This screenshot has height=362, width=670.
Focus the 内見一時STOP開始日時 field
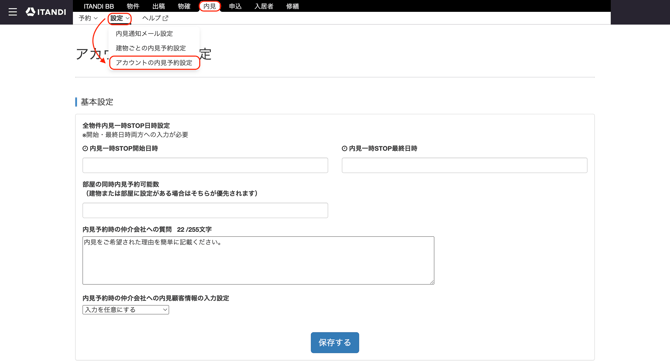tap(205, 165)
